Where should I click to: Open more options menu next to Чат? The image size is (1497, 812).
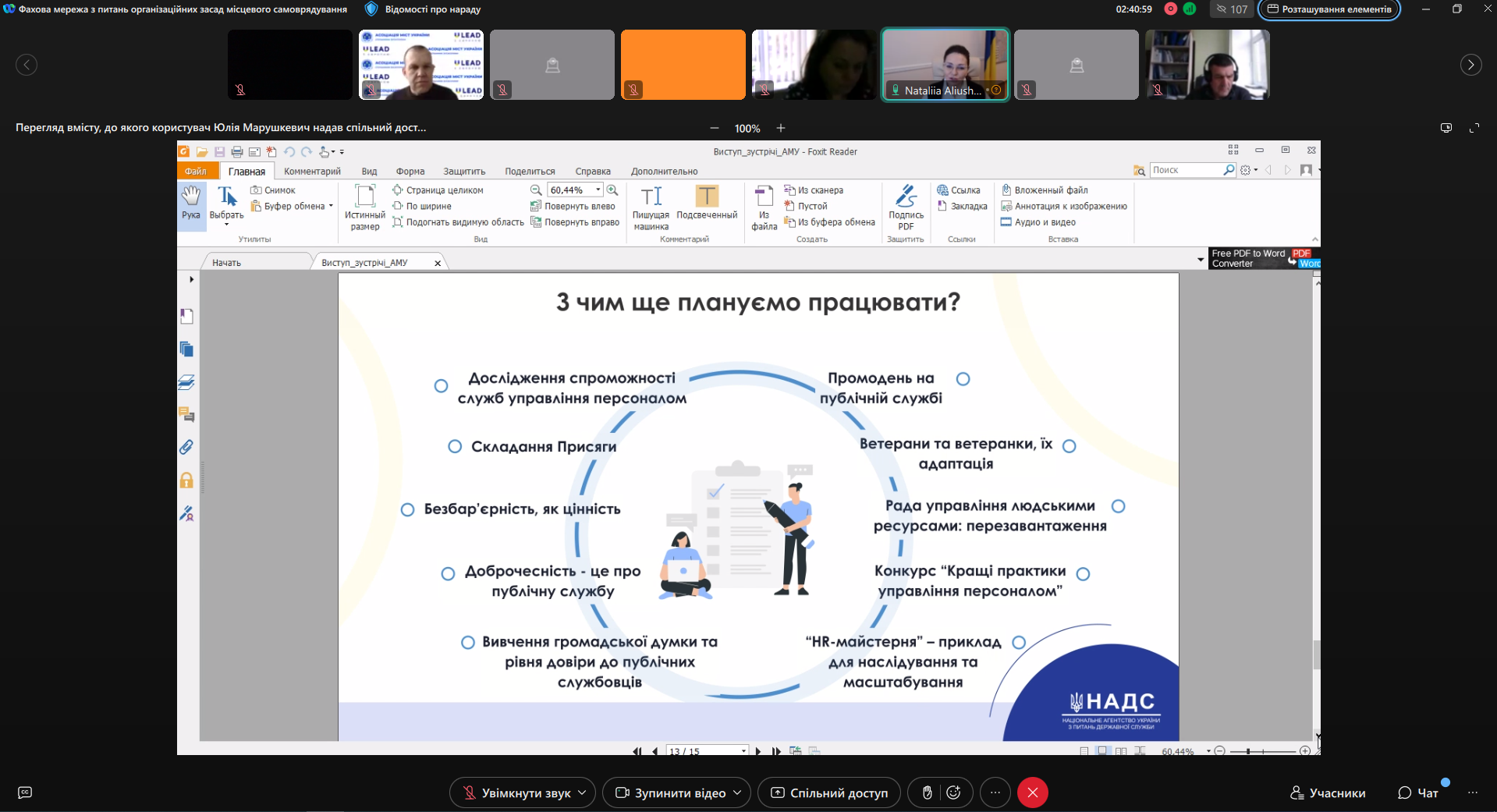pos(1472,792)
